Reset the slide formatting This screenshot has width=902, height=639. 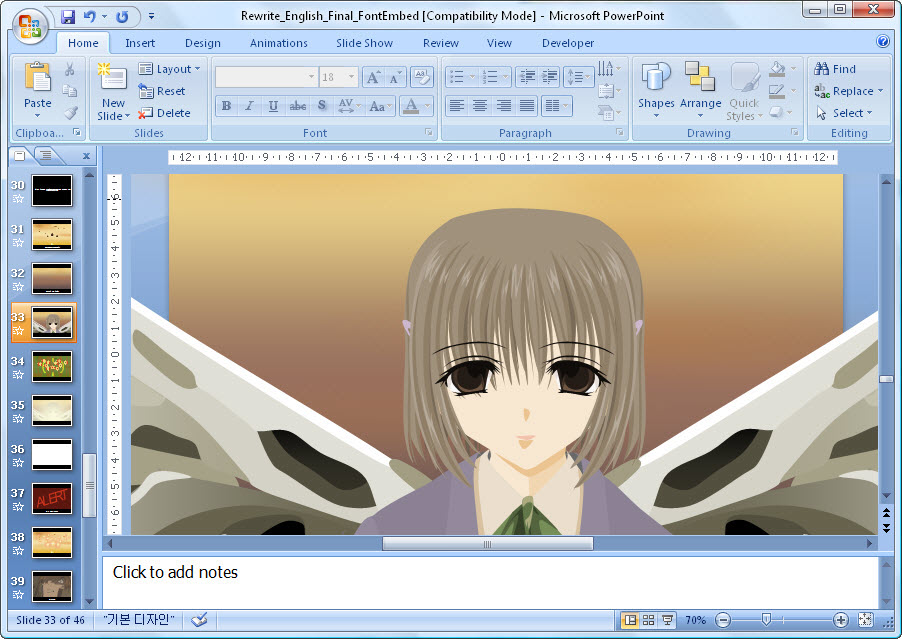(162, 91)
